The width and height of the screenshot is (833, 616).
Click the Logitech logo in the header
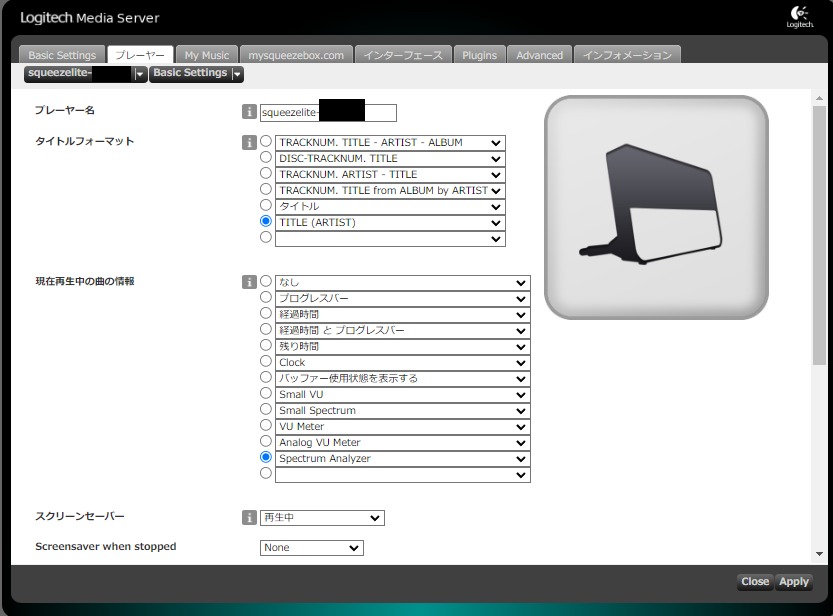[x=800, y=16]
